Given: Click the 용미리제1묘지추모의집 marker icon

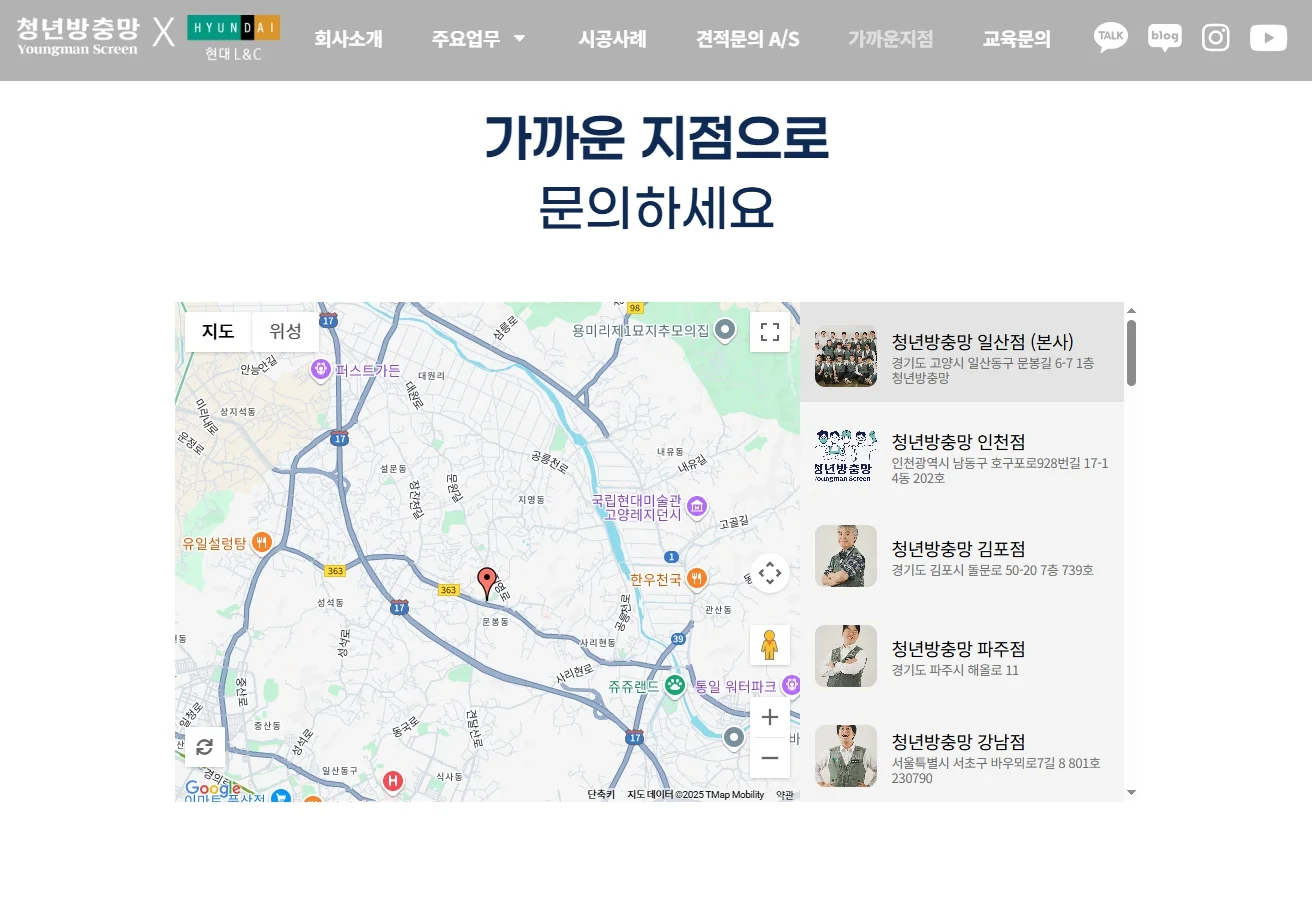Looking at the screenshot, I should pos(726,329).
